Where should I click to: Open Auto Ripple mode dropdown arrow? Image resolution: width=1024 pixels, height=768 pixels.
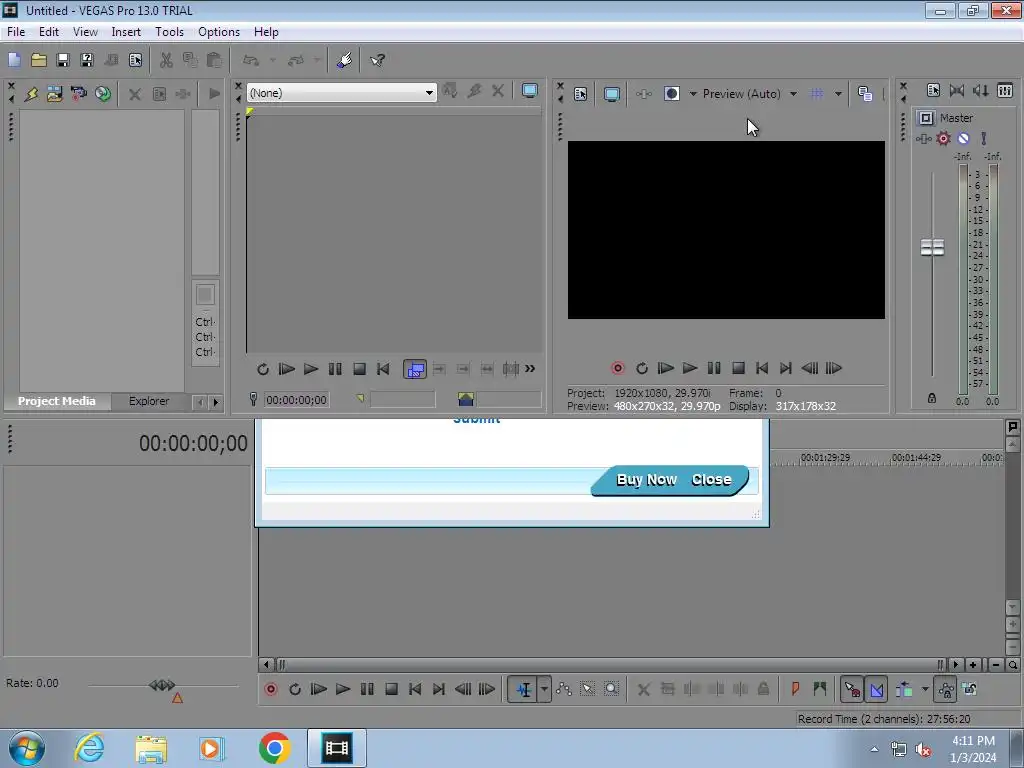[x=925, y=689]
